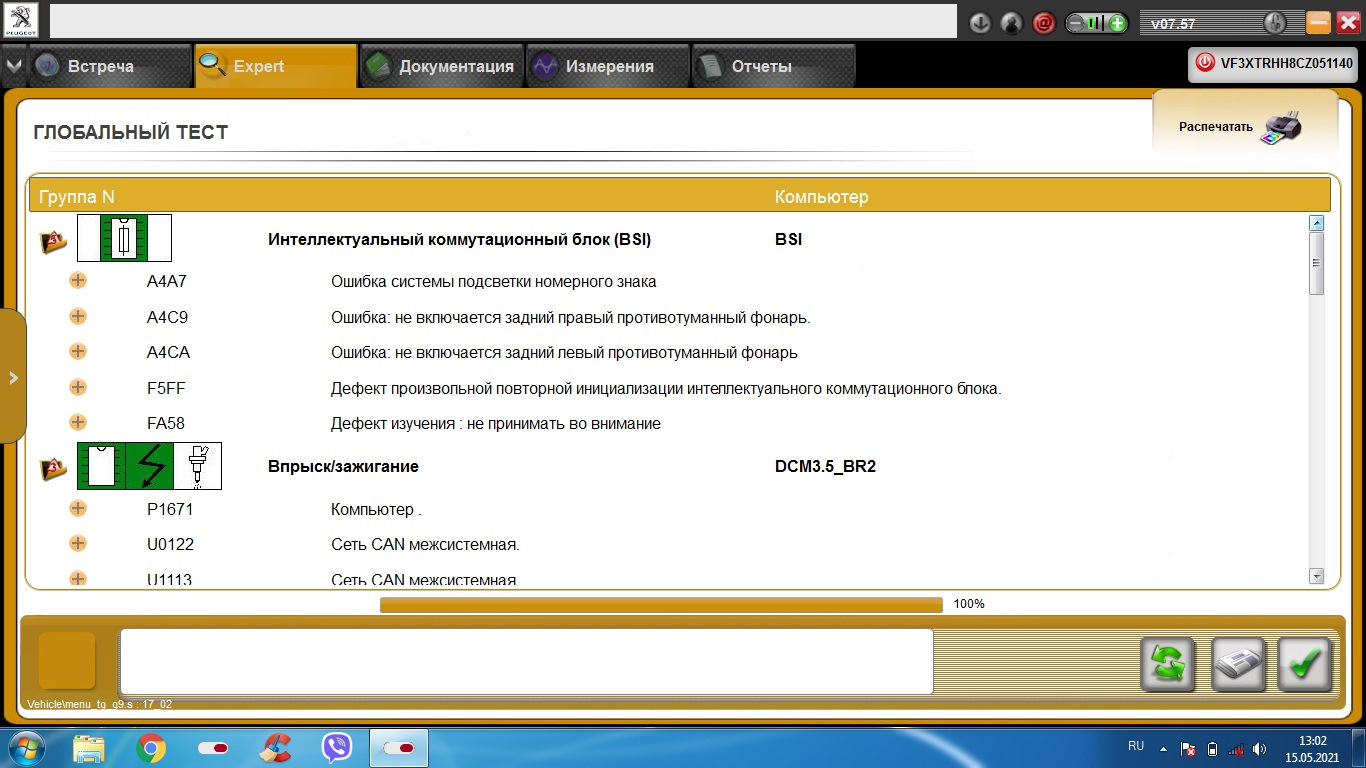Open the newspaper report button
The height and width of the screenshot is (768, 1366).
coord(1239,664)
